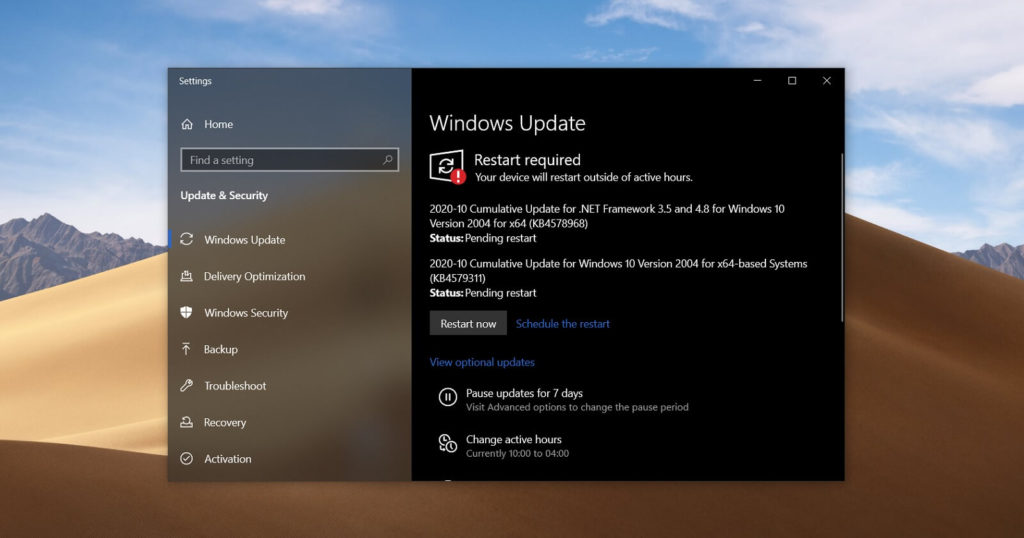
Task: Click the Windows Update page title
Action: pos(507,123)
